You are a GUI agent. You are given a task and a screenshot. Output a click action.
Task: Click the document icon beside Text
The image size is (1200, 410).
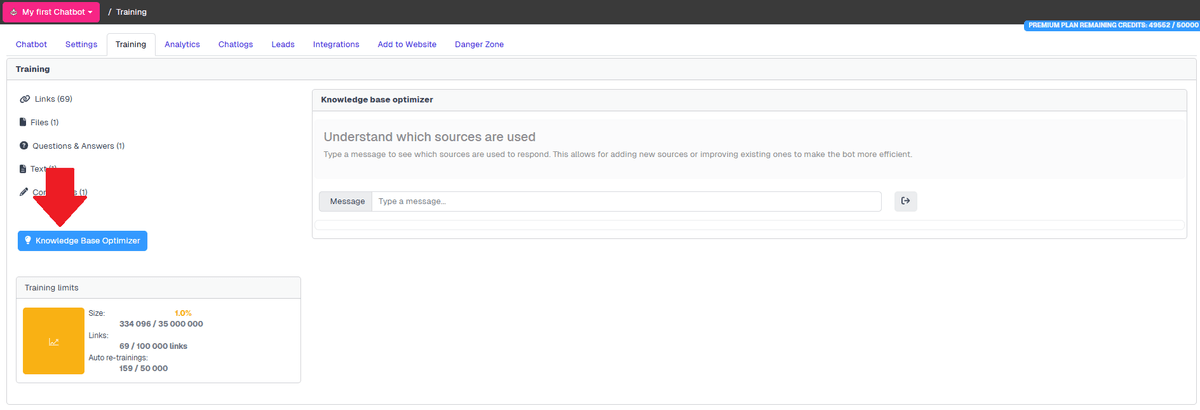pos(23,169)
